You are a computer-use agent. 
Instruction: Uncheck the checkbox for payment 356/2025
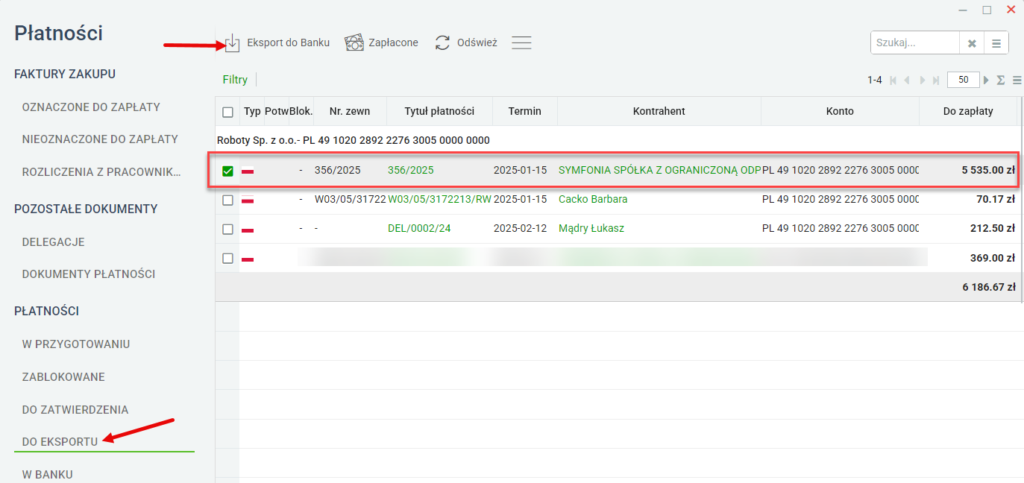coord(228,172)
